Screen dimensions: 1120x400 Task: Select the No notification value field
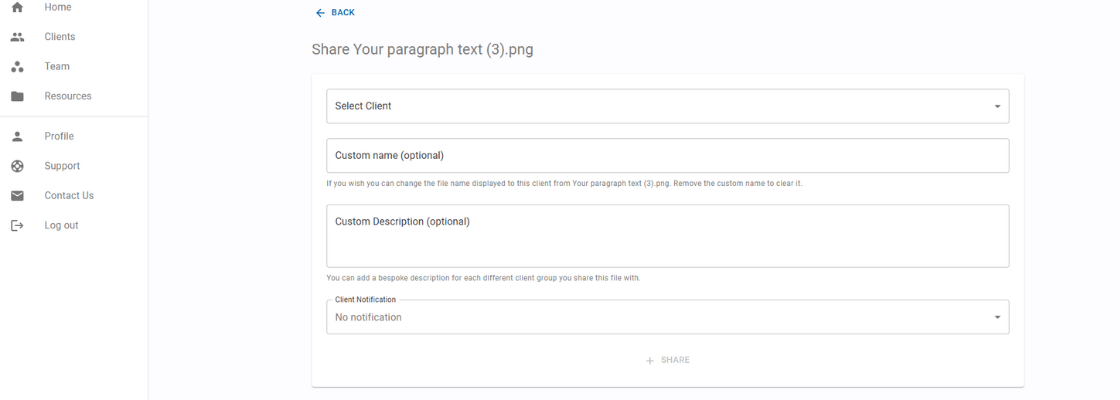click(x=668, y=317)
